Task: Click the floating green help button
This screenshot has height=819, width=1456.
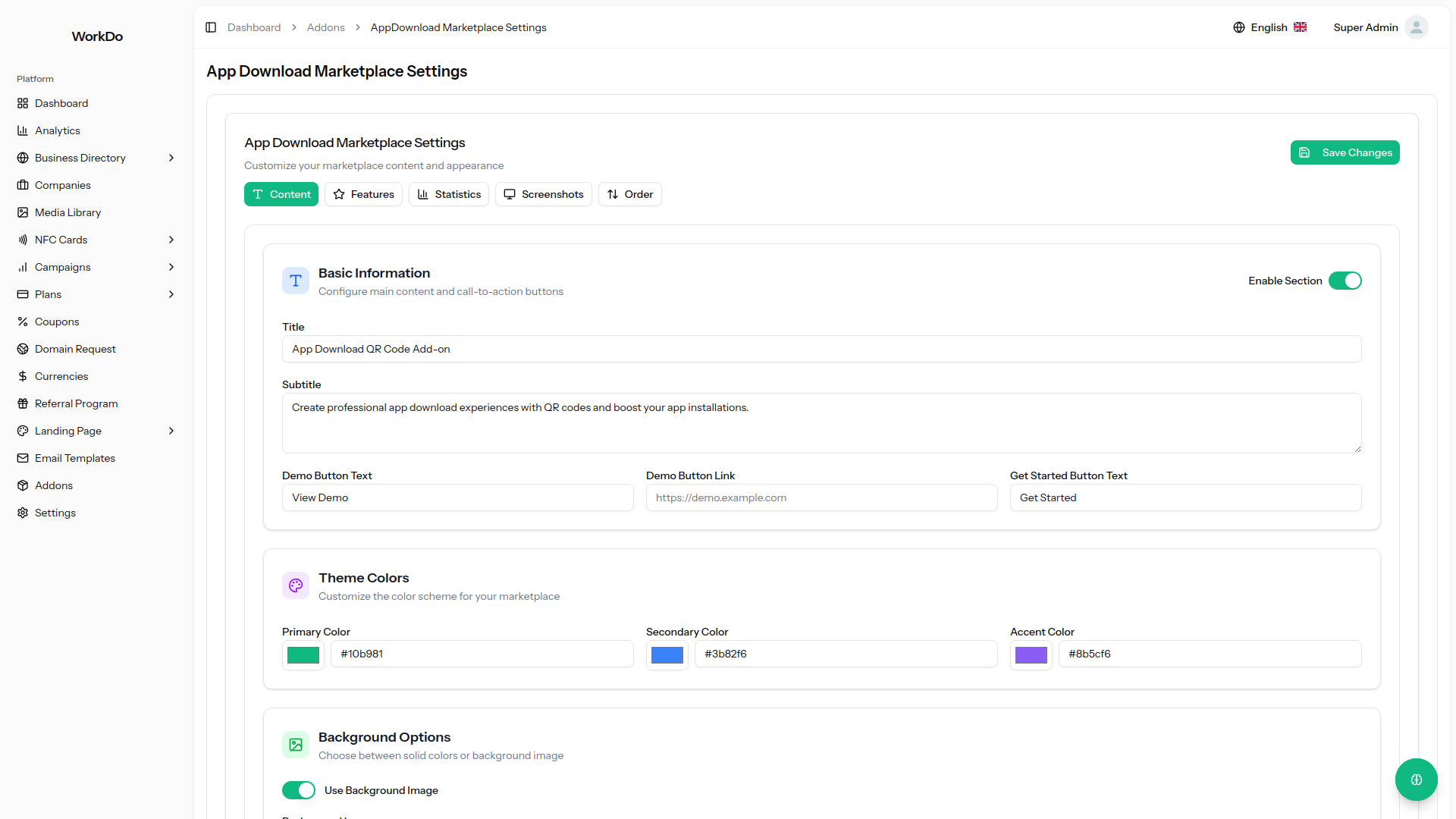Action: click(1416, 780)
